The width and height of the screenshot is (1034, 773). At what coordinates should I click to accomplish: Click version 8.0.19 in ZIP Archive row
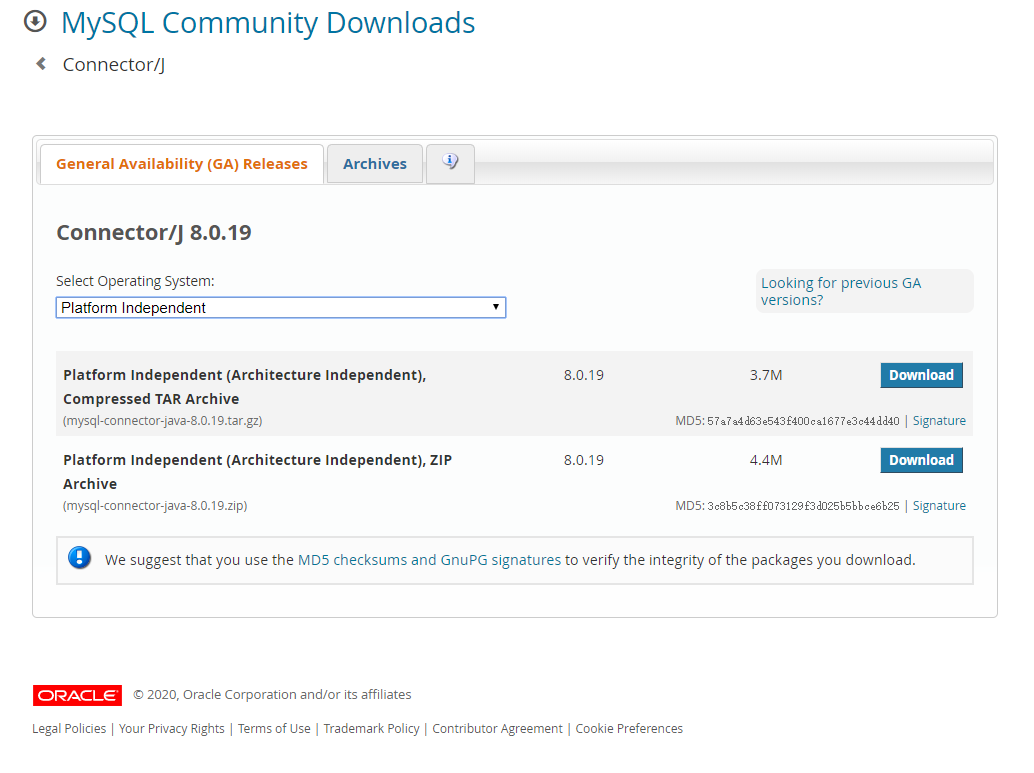584,460
